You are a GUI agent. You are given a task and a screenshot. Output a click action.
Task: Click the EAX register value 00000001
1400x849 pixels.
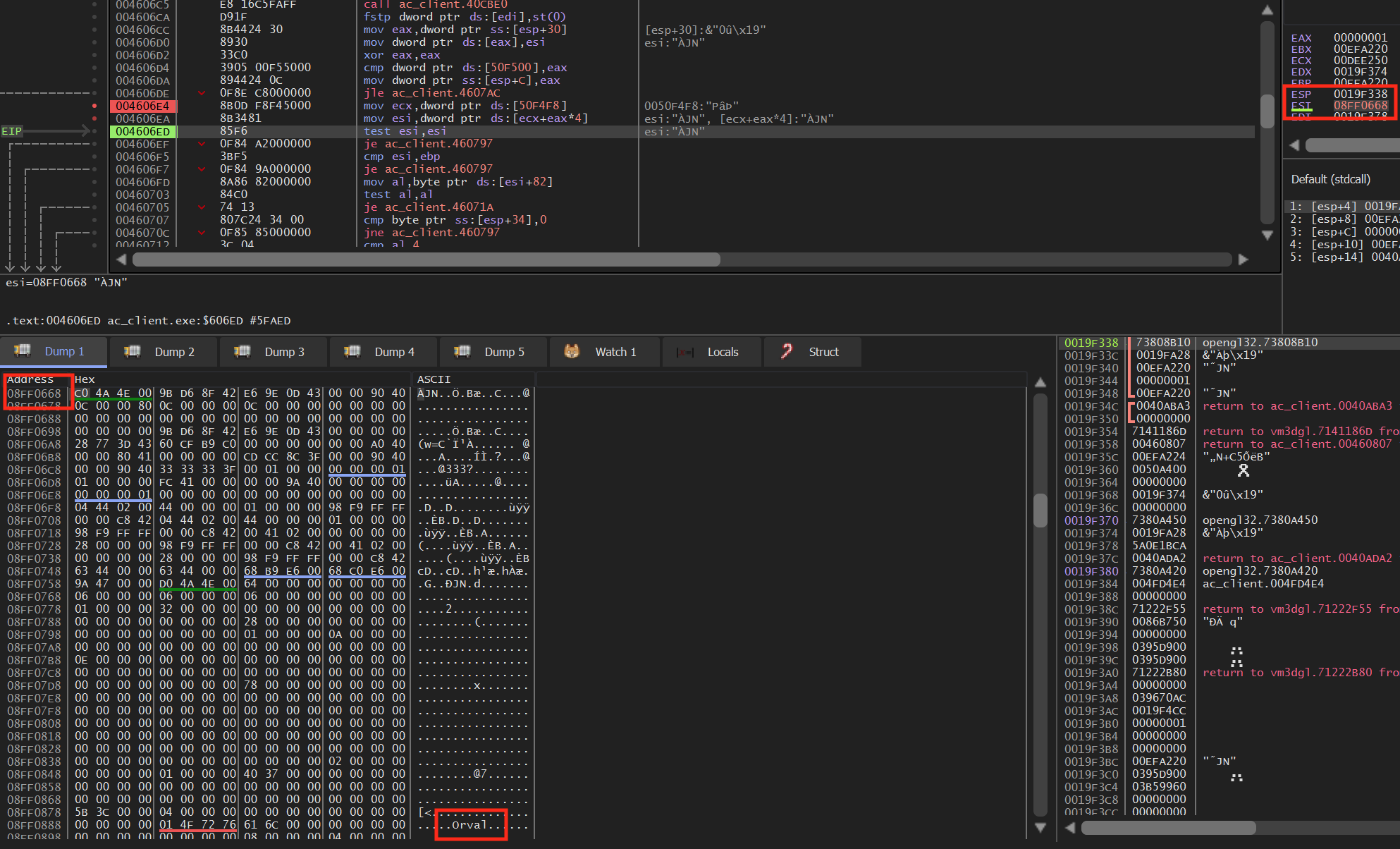1360,37
